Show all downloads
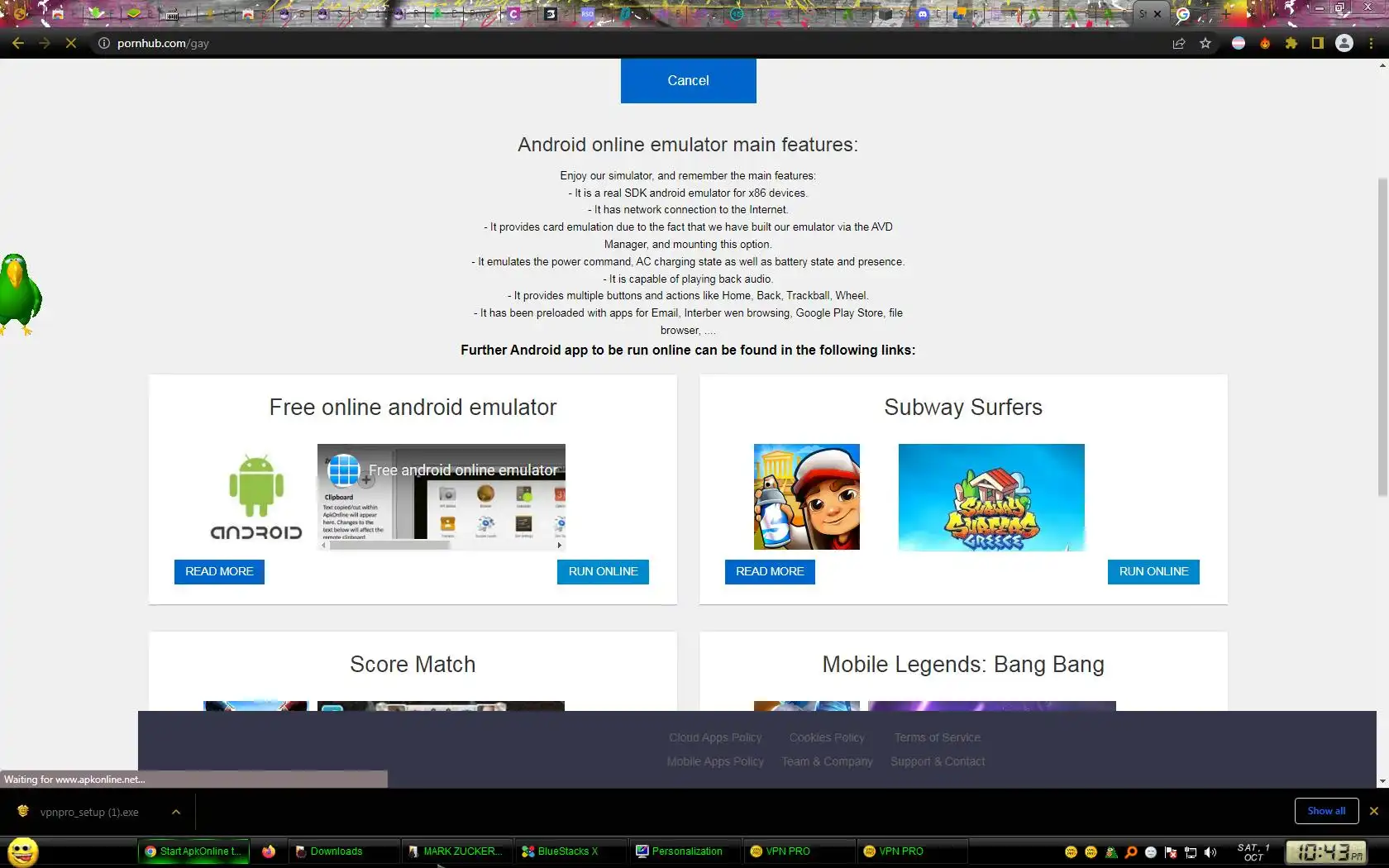This screenshot has height=868, width=1389. [x=1326, y=811]
